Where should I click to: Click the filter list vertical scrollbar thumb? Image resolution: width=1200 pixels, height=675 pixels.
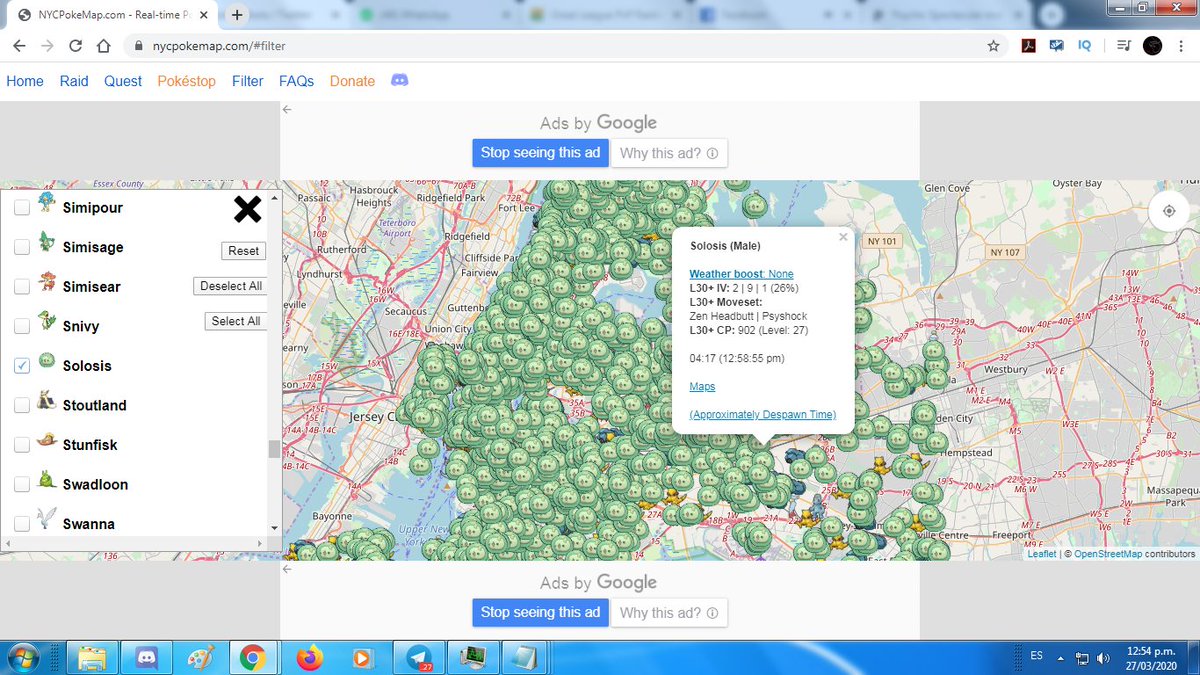point(274,449)
